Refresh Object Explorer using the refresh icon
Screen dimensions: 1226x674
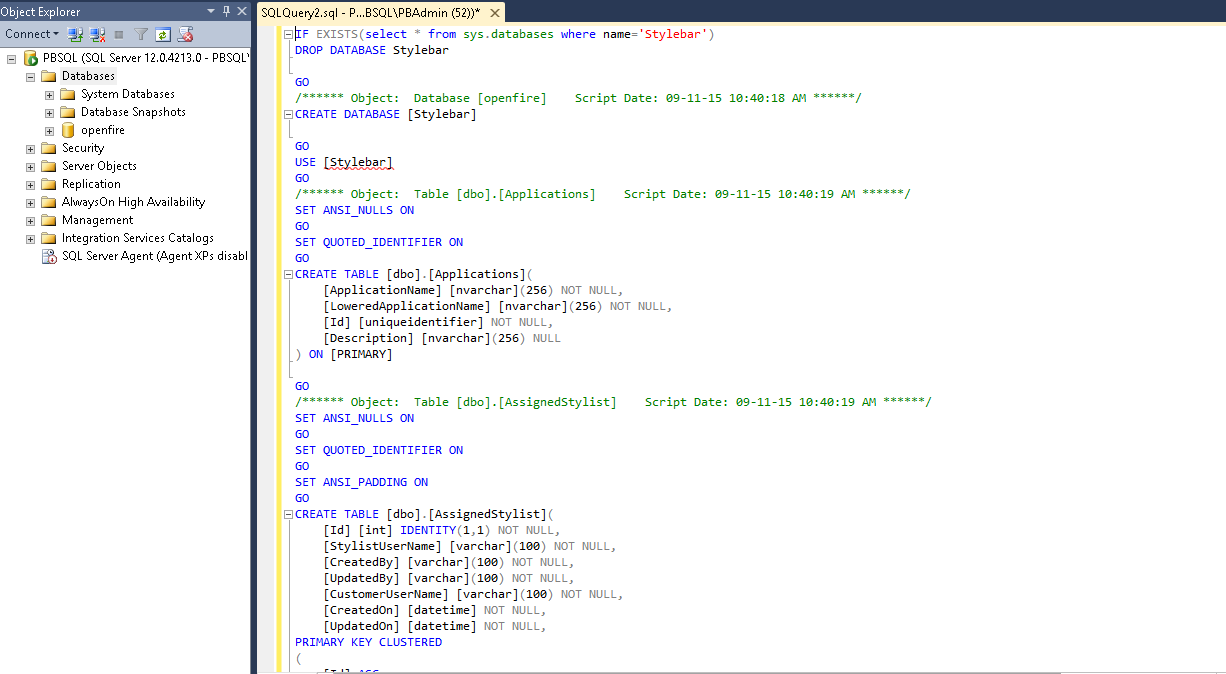pos(163,34)
